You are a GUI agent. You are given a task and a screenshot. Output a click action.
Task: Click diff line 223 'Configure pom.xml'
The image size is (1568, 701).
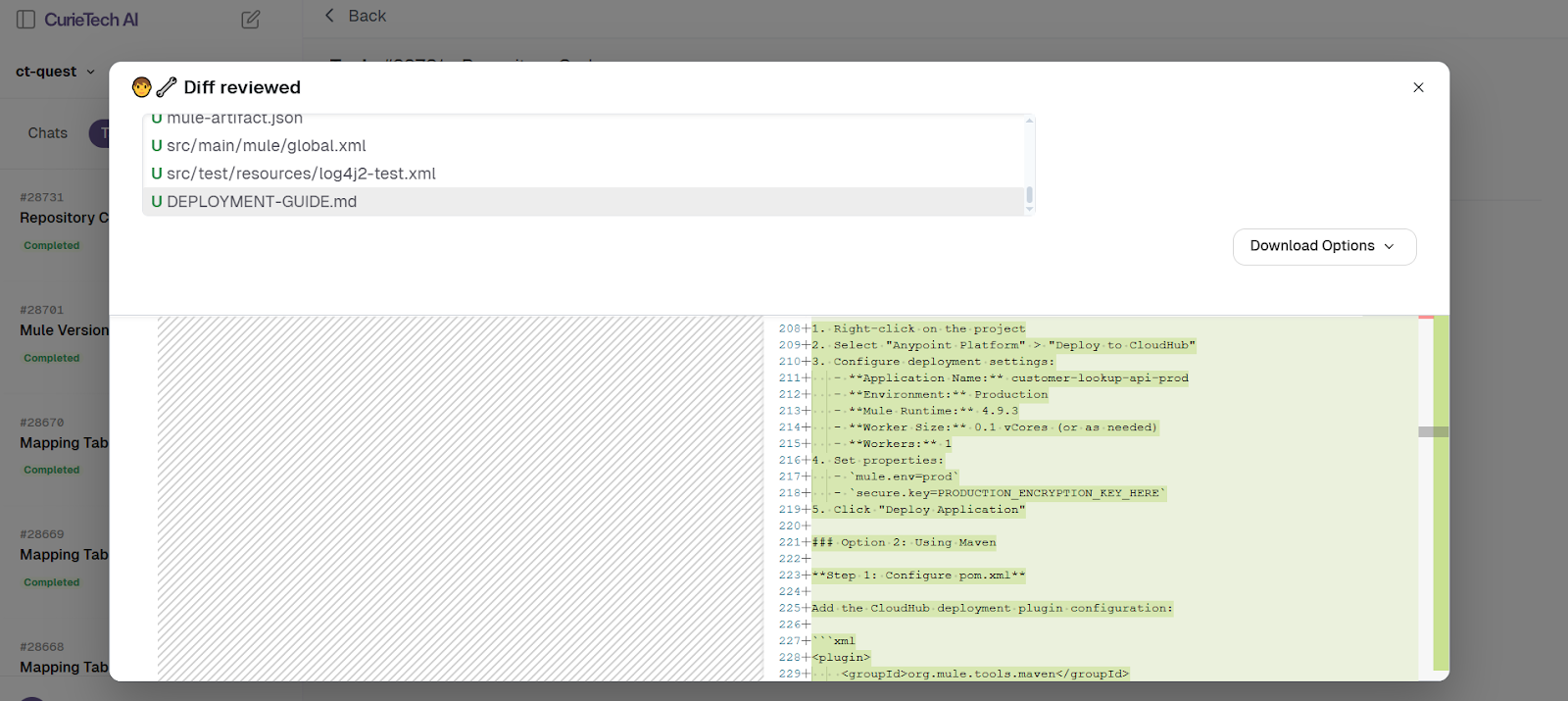(x=918, y=576)
